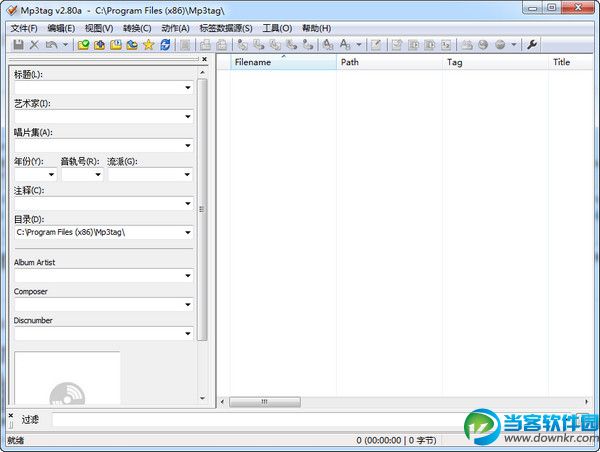600x452 pixels.
Task: Open the 文件(F) menu
Action: 24,28
